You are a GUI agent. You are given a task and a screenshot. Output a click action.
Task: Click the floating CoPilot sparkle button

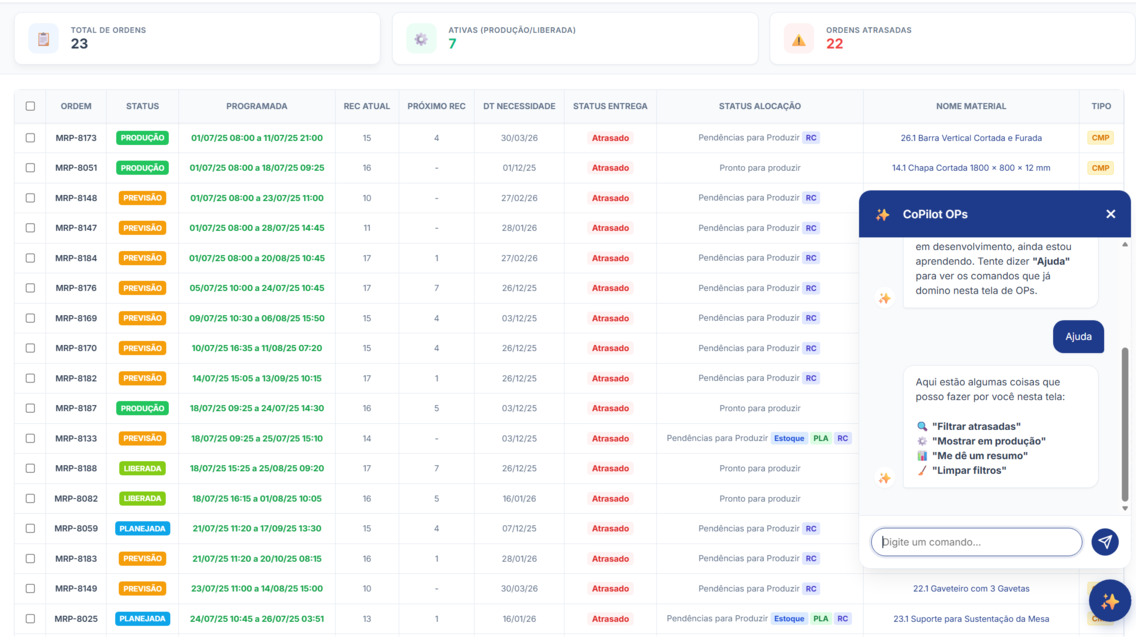1109,602
